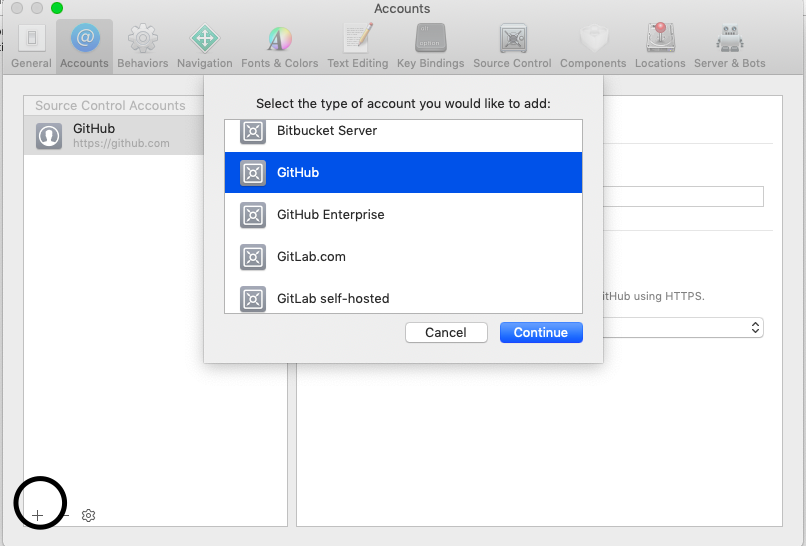The width and height of the screenshot is (806, 546).
Task: Select GitHub Enterprise account type
Action: point(404,214)
